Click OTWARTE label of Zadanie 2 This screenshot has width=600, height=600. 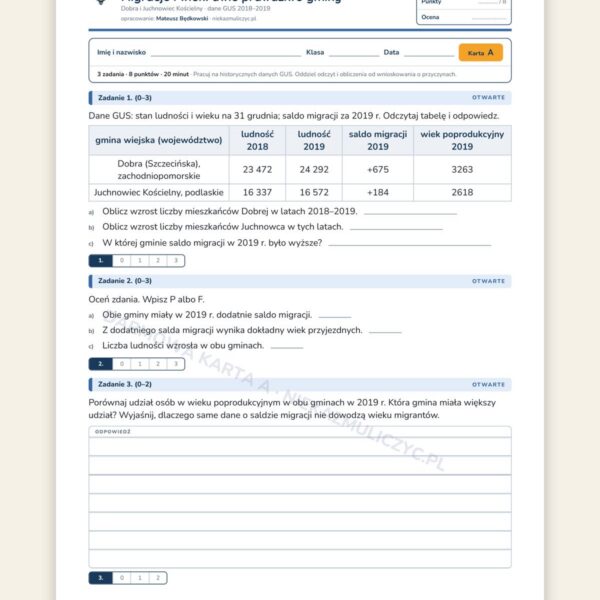click(488, 281)
